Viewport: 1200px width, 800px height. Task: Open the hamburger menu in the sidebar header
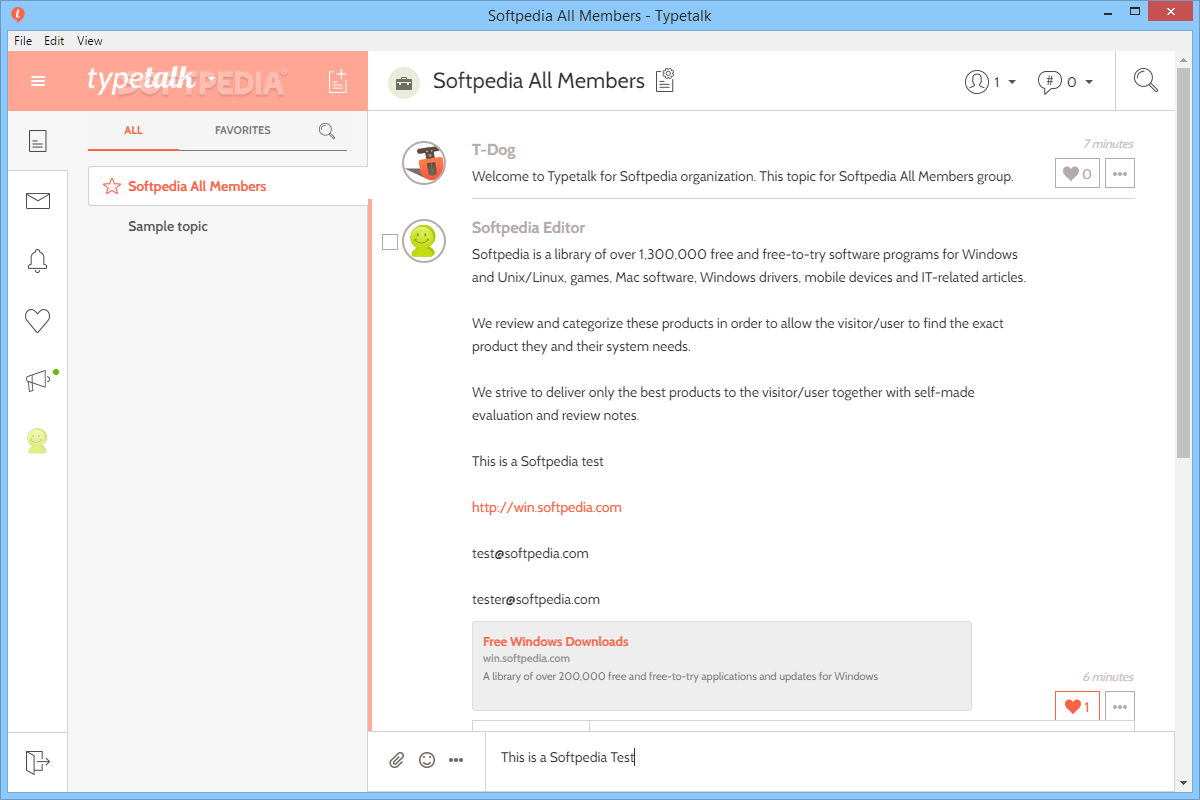38,81
